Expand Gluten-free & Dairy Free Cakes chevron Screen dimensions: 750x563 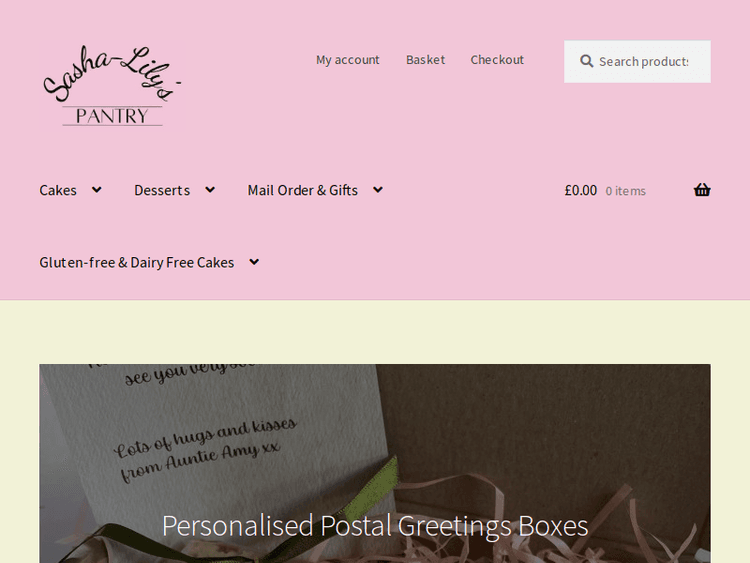pyautogui.click(x=254, y=262)
